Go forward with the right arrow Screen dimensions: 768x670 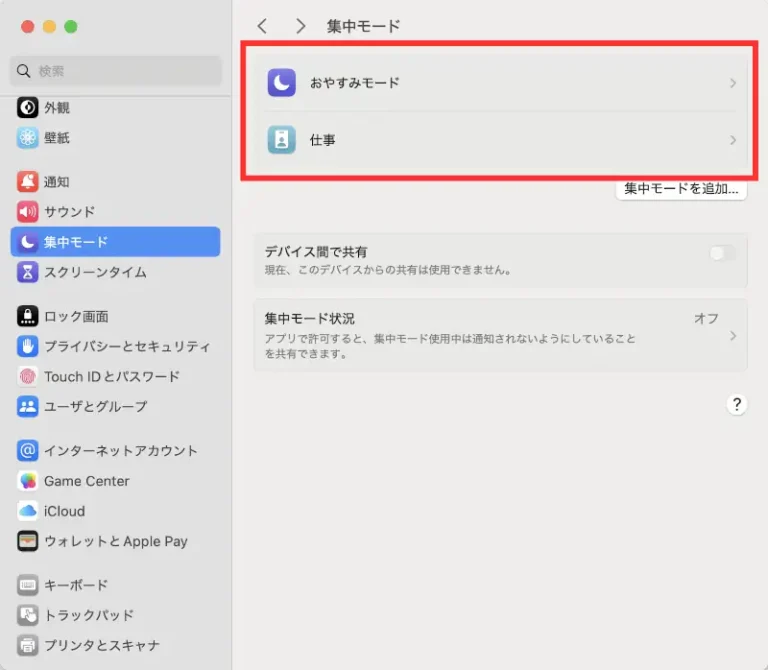[300, 26]
